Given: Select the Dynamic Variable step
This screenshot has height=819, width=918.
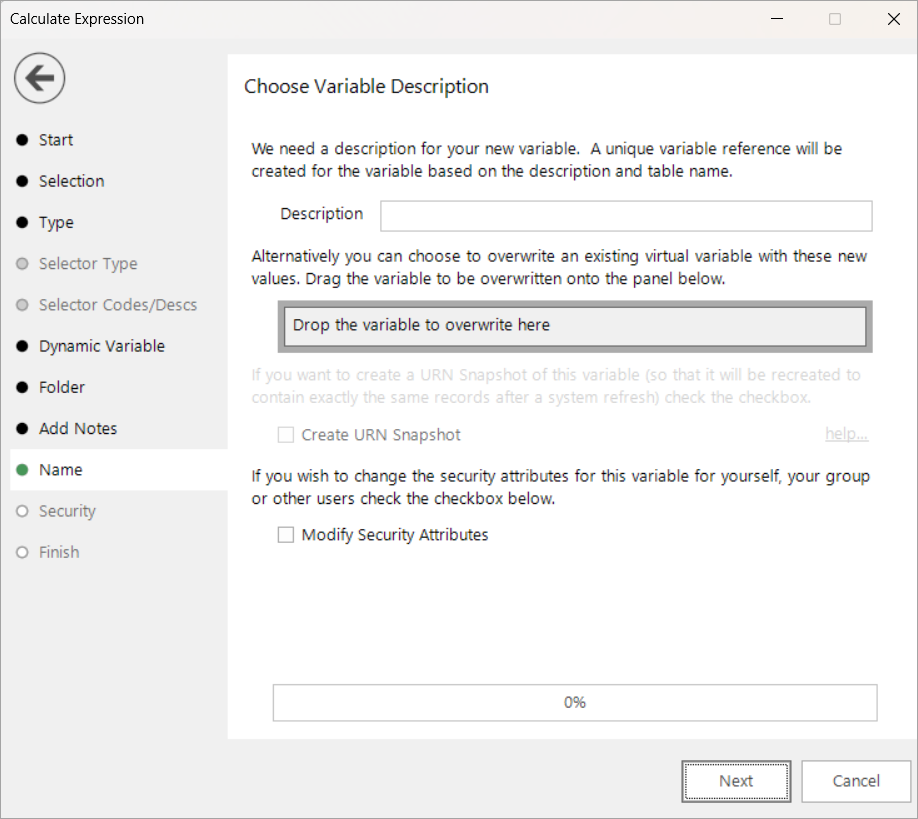Looking at the screenshot, I should [x=102, y=346].
